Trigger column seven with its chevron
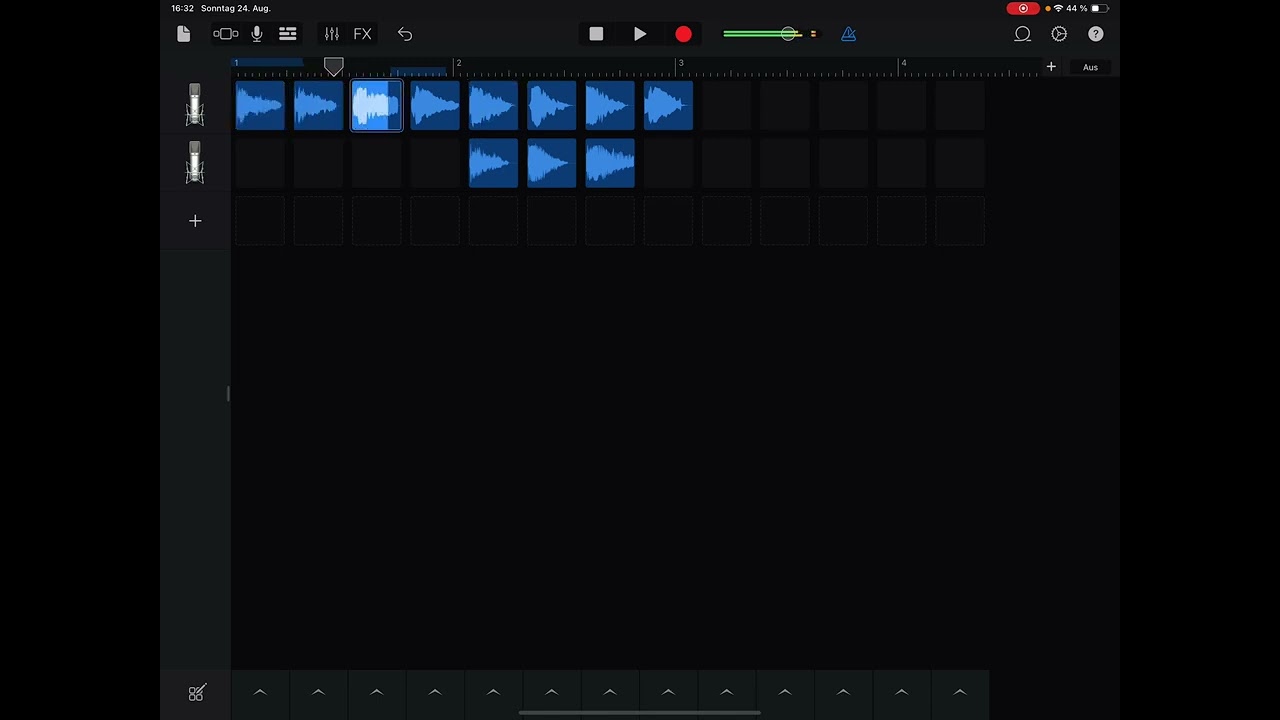The width and height of the screenshot is (1280, 720). click(x=610, y=692)
